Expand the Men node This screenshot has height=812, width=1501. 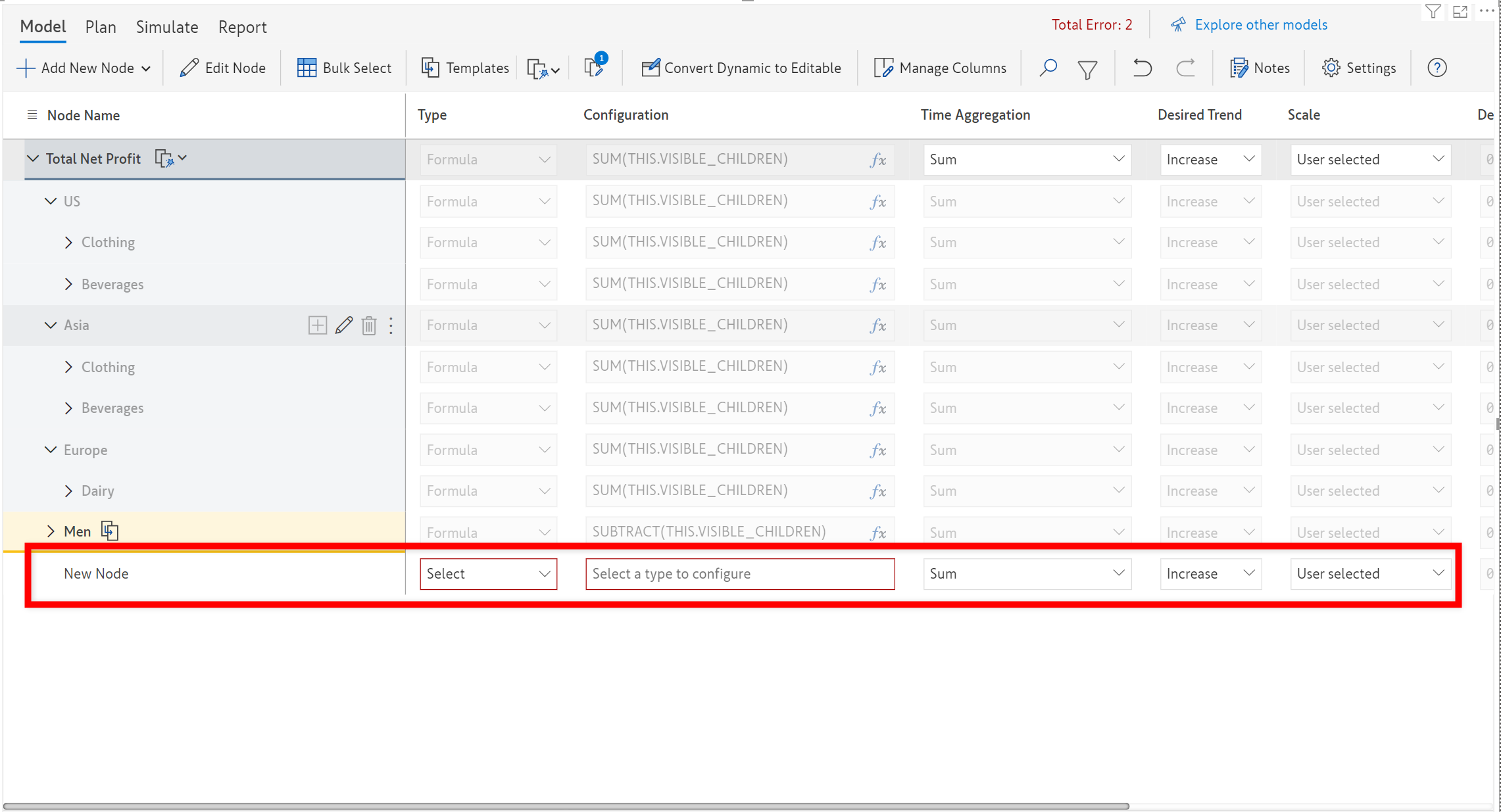pyautogui.click(x=51, y=531)
